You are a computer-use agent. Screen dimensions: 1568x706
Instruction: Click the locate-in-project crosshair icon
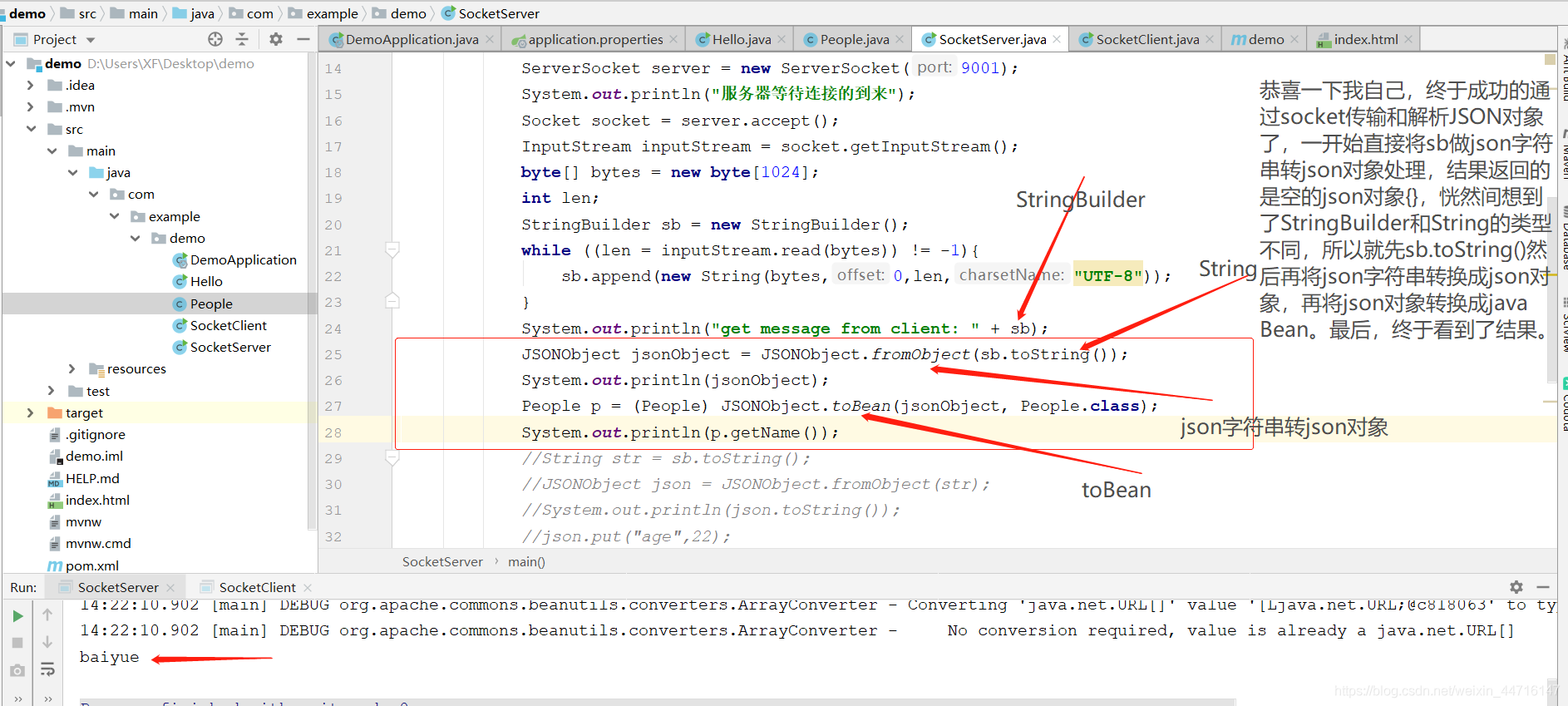tap(215, 39)
